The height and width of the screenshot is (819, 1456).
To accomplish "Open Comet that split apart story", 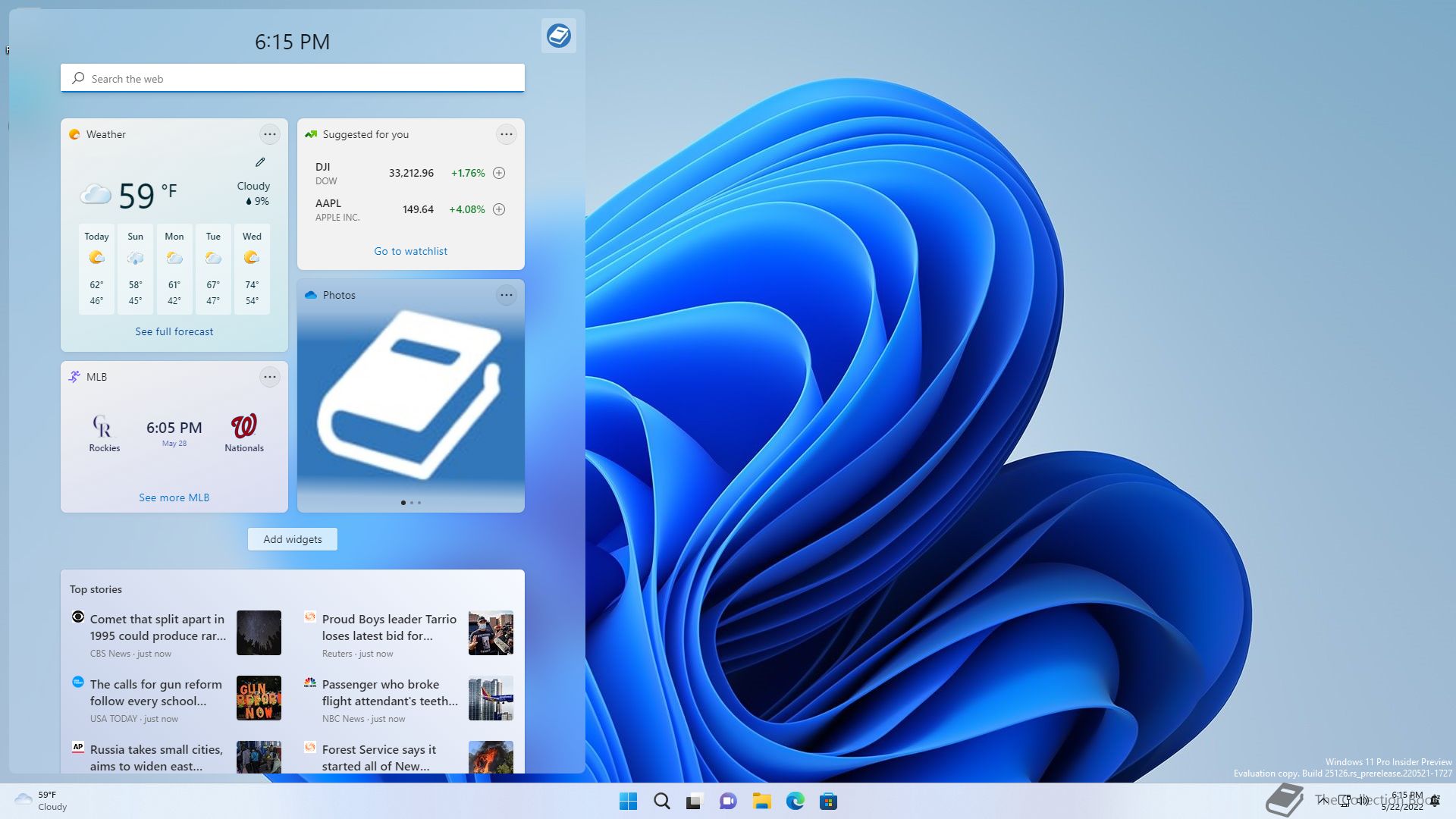I will pos(158,627).
